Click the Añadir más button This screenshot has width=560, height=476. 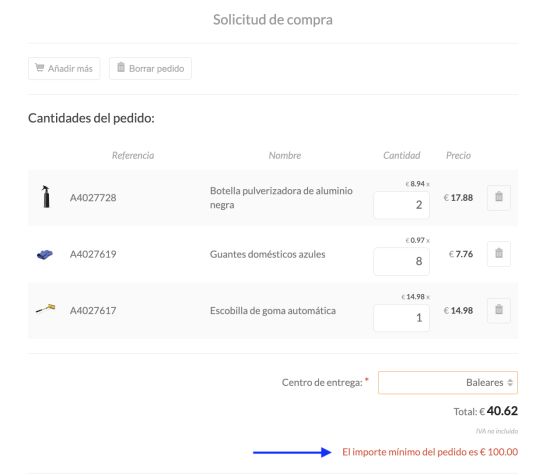tap(64, 68)
